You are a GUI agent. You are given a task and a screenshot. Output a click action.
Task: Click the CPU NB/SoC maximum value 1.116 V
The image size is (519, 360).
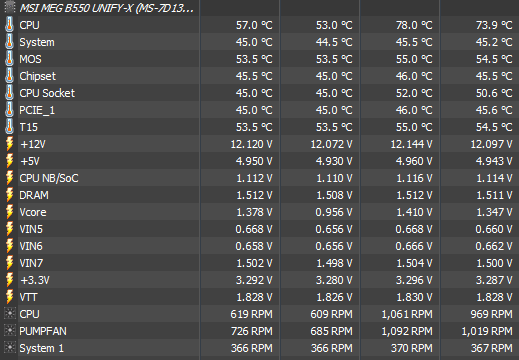point(414,178)
